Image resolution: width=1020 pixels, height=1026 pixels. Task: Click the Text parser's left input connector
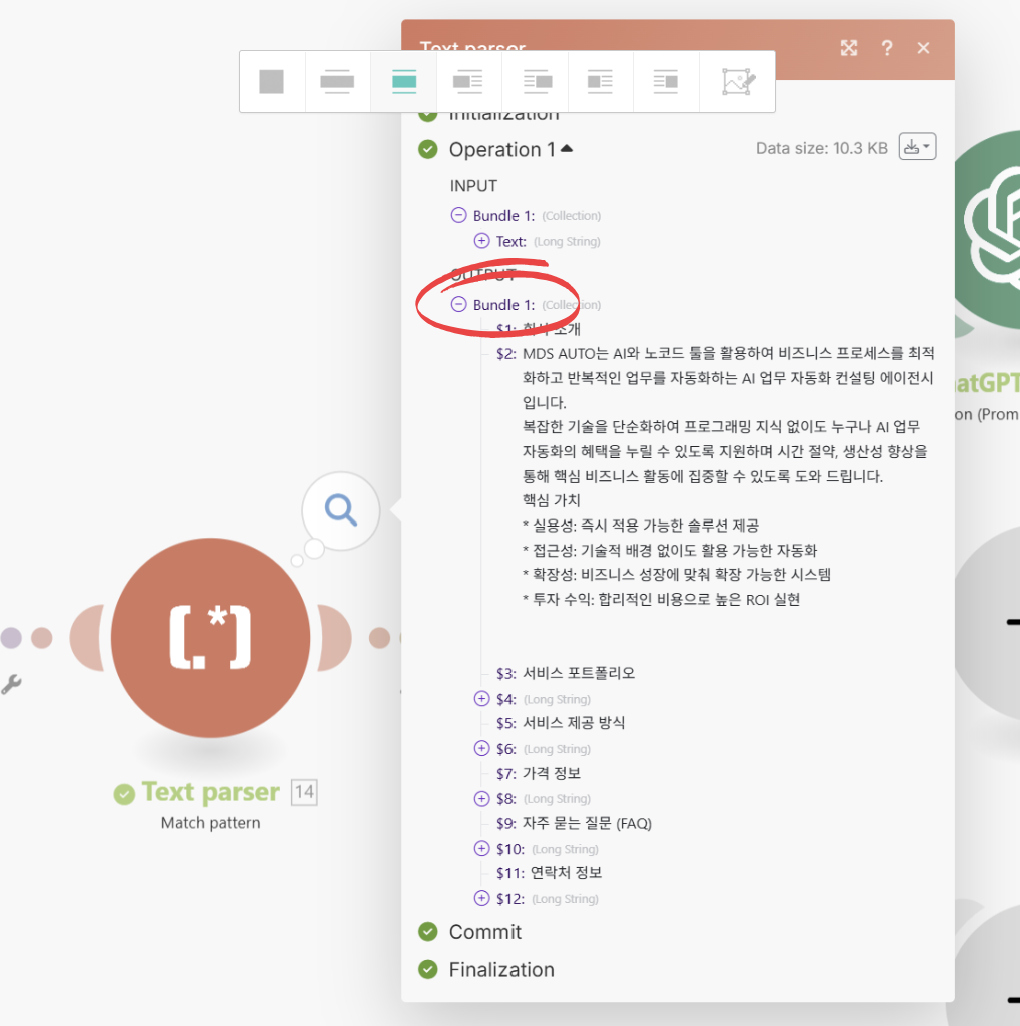(87, 638)
